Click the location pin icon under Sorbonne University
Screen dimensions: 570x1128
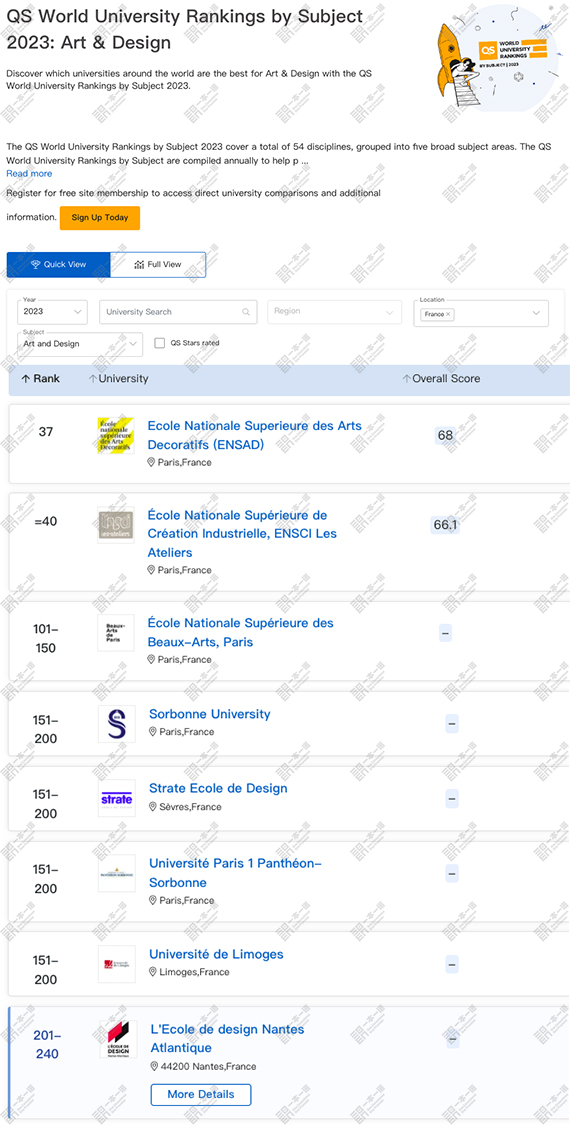(153, 732)
